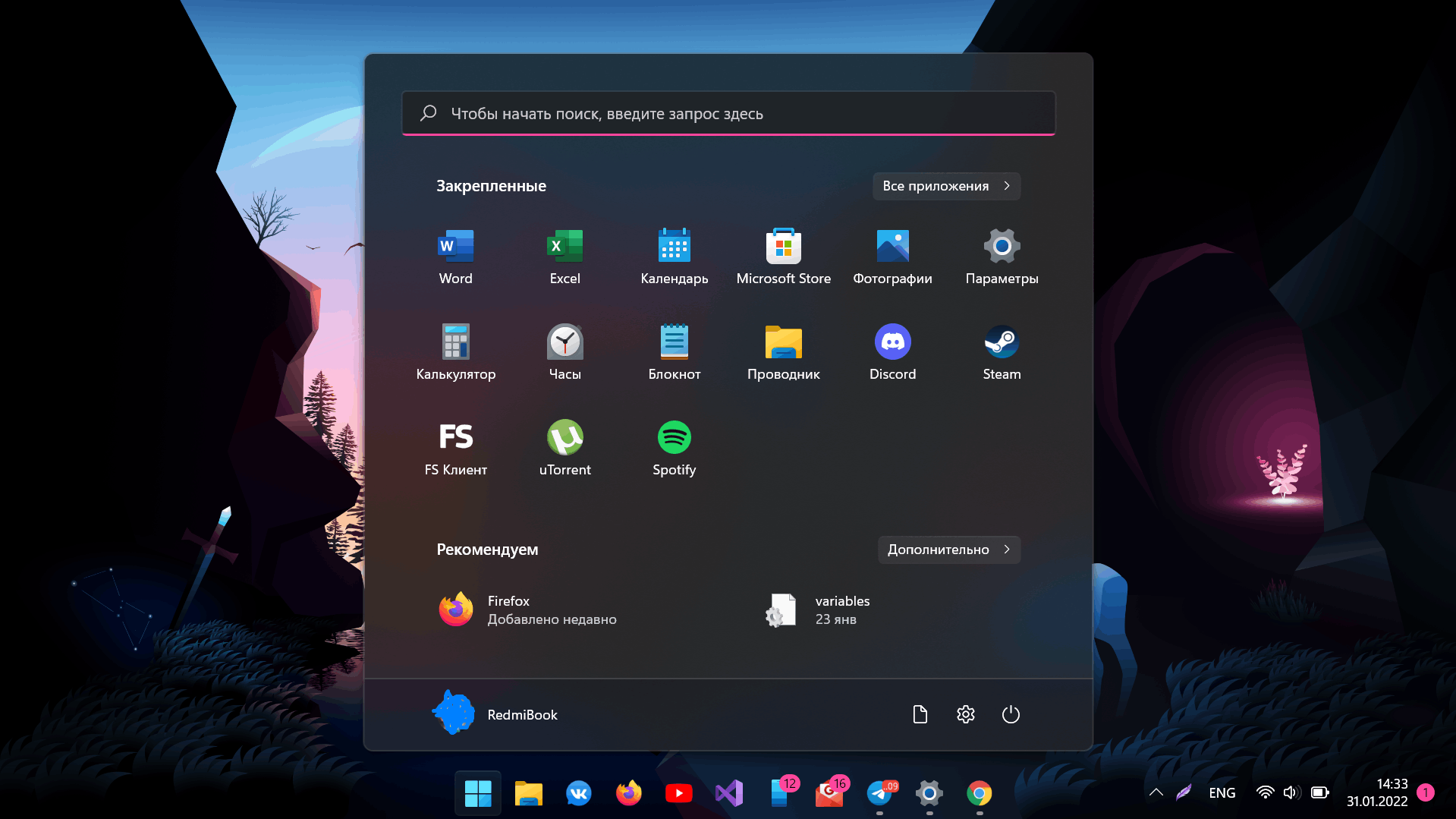The height and width of the screenshot is (819, 1456).
Task: Open Firefox from taskbar
Action: pyautogui.click(x=628, y=793)
